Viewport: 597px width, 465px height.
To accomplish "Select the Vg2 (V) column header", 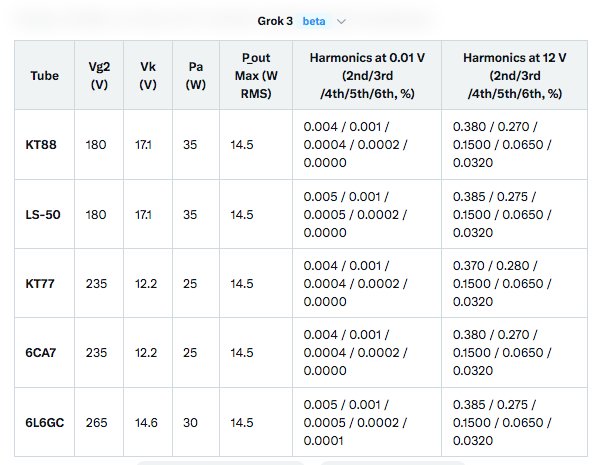I will (x=99, y=75).
